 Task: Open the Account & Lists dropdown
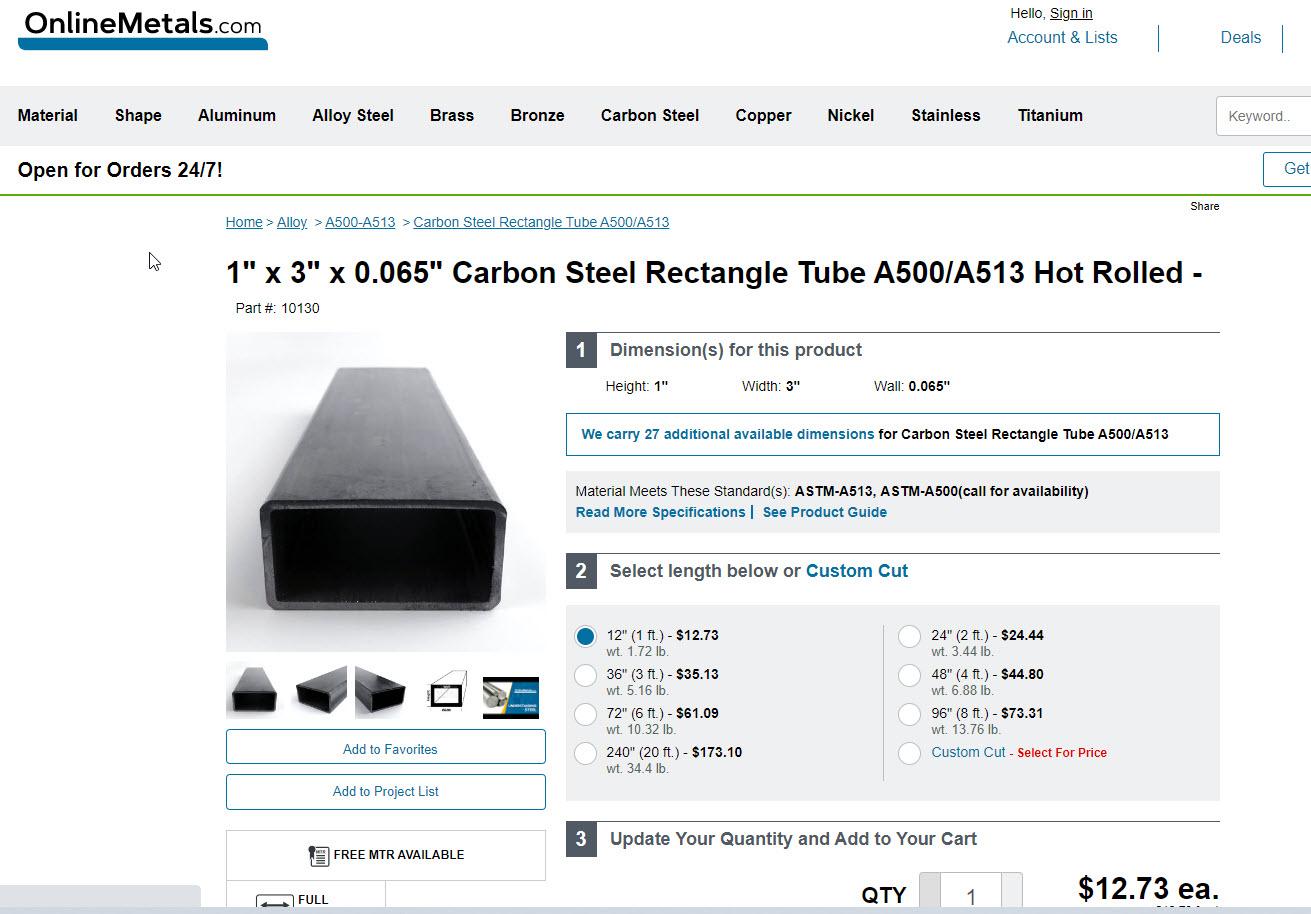(1062, 38)
